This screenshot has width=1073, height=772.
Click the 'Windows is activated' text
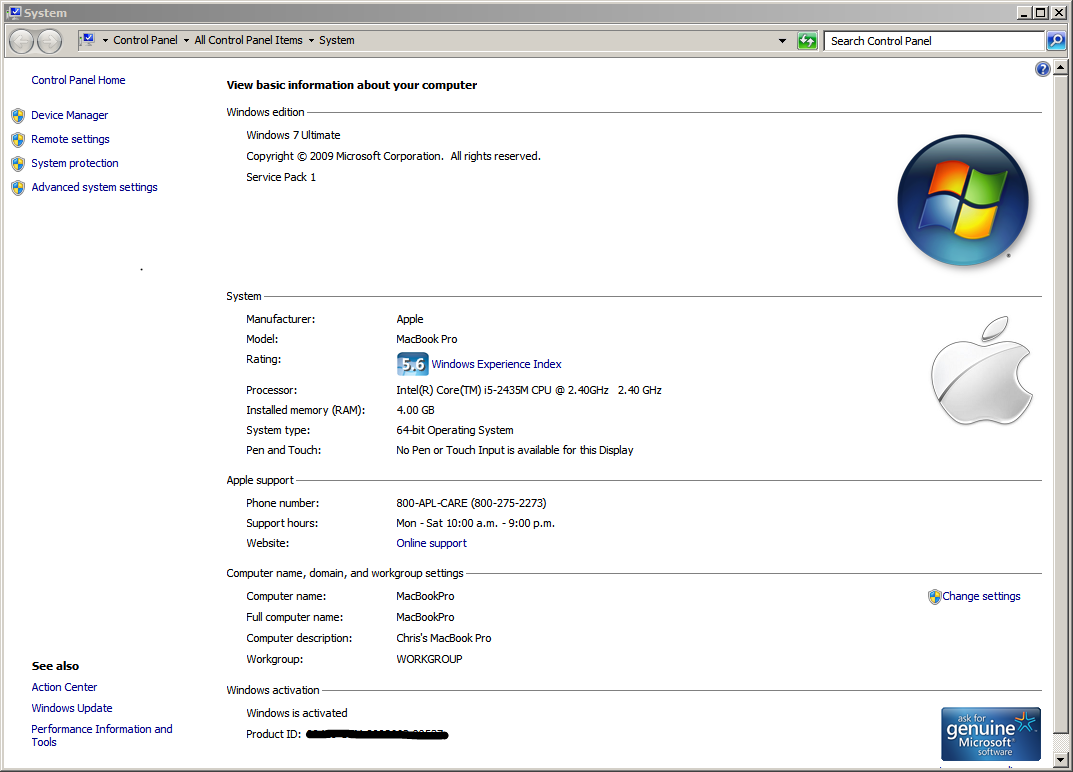296,713
